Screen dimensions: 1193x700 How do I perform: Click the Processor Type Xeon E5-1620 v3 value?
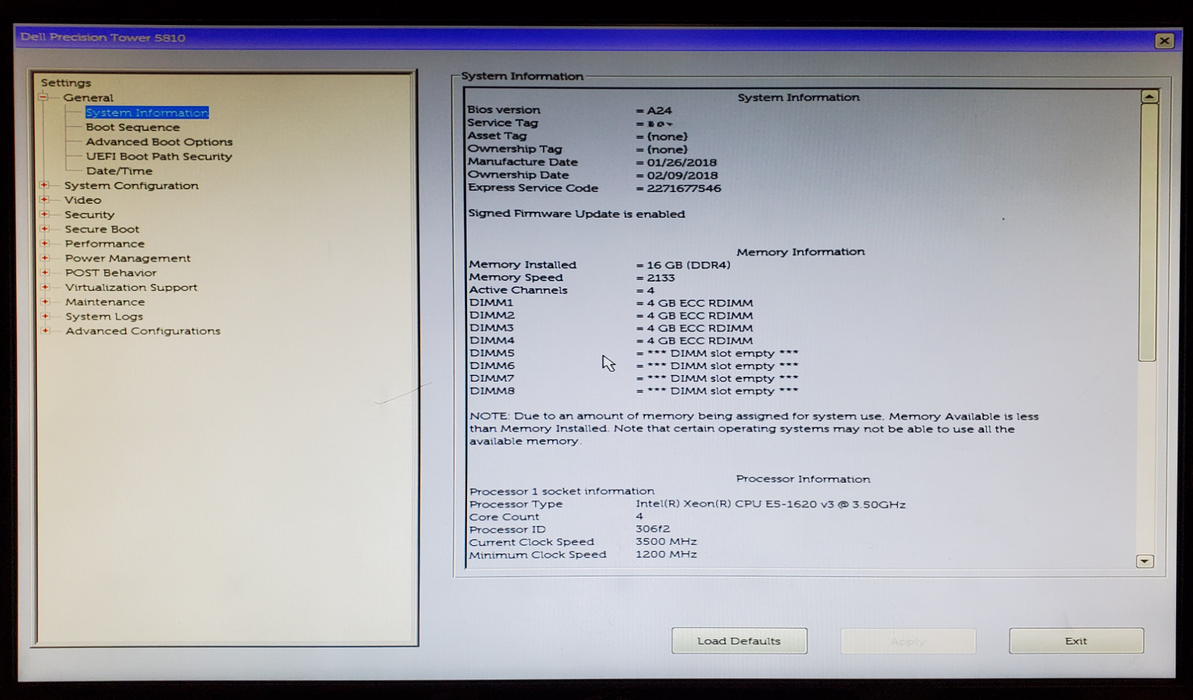tap(770, 504)
